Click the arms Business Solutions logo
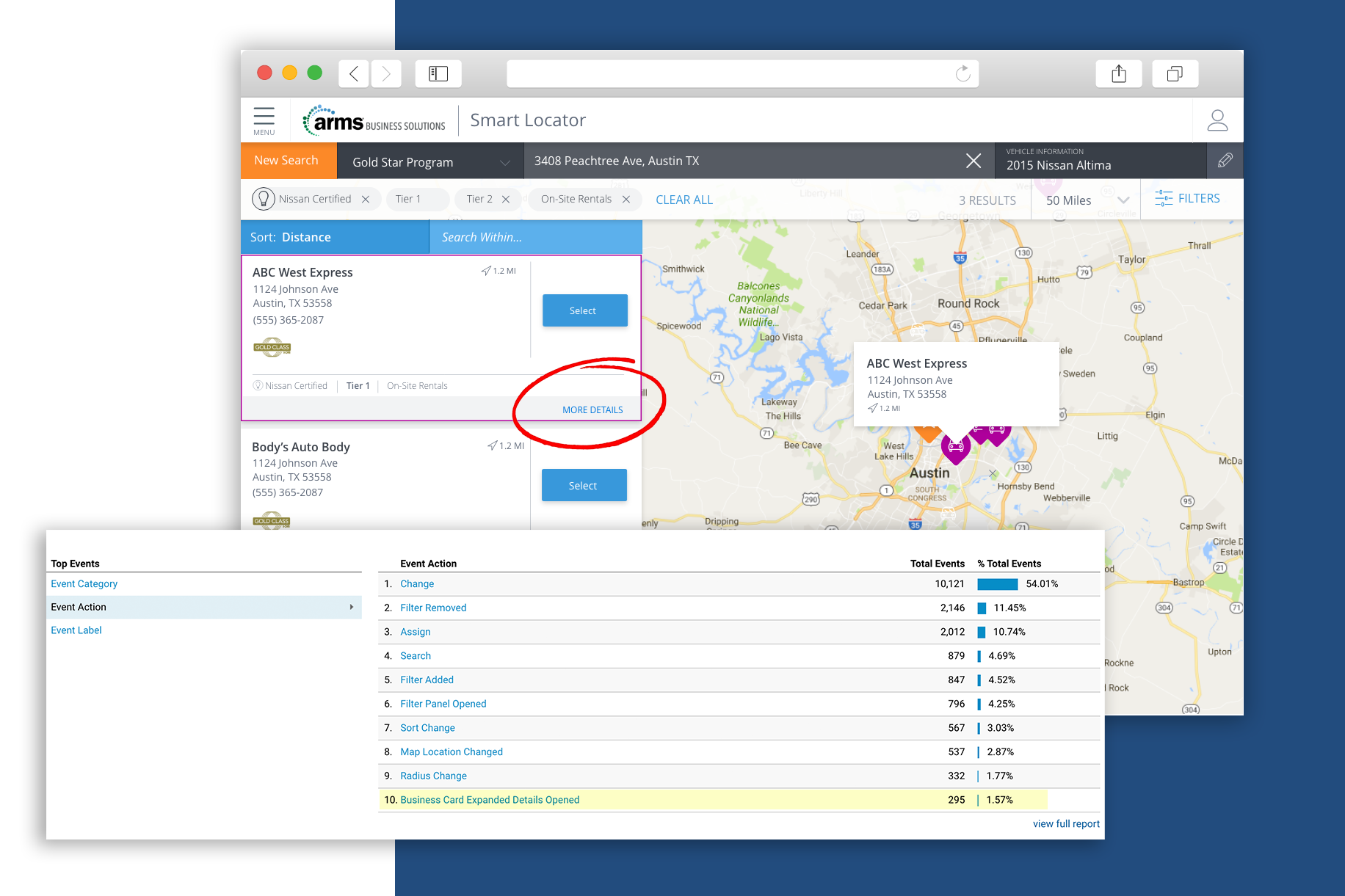 click(374, 120)
